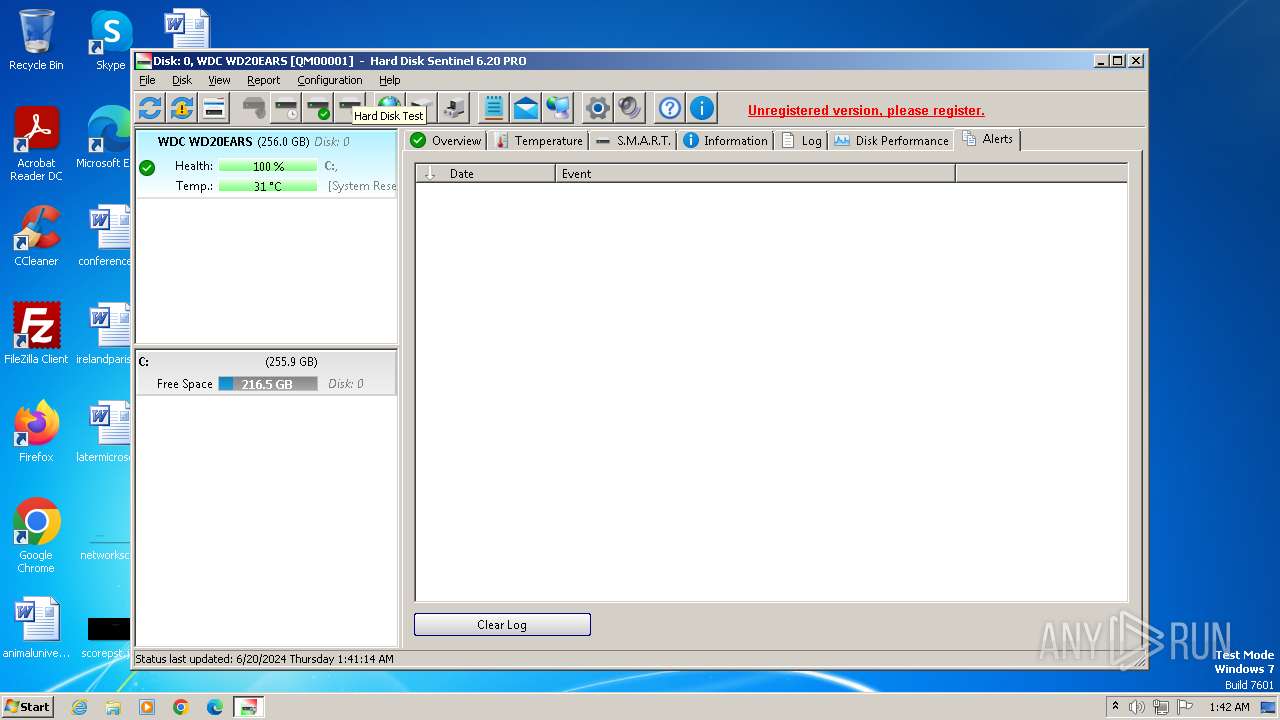Switch to the Overview tab
The width and height of the screenshot is (1280, 720).
point(446,141)
